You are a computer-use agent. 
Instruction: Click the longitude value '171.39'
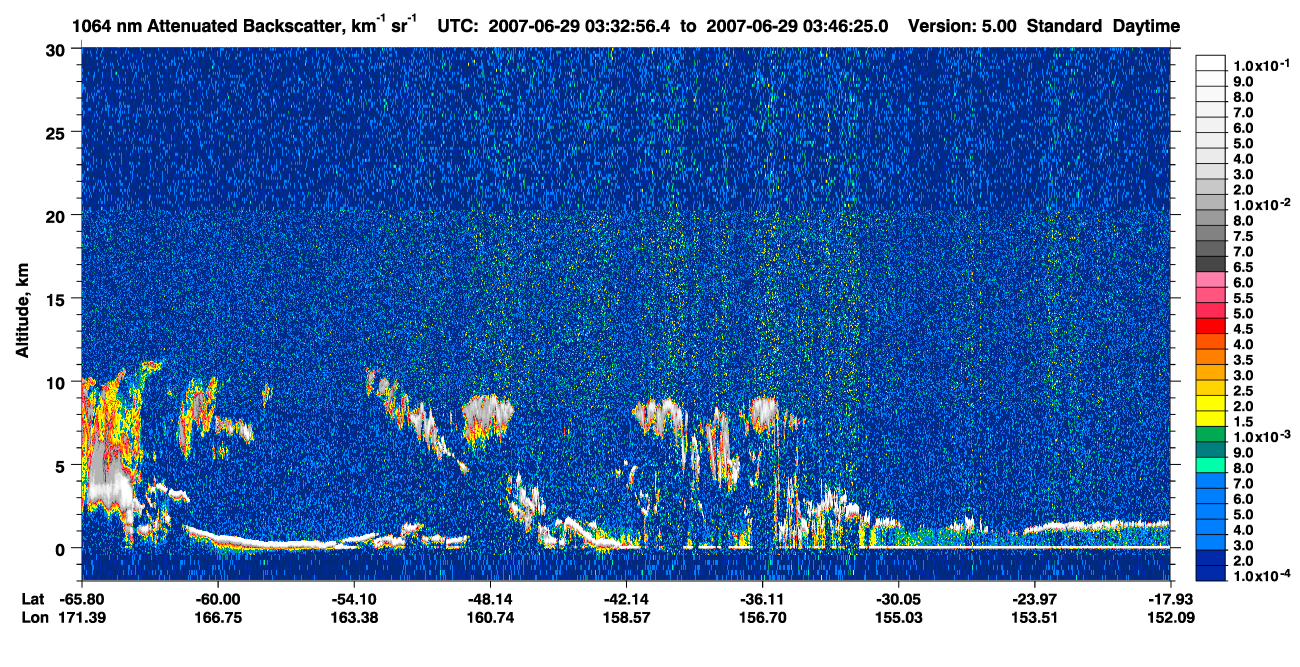[81, 617]
